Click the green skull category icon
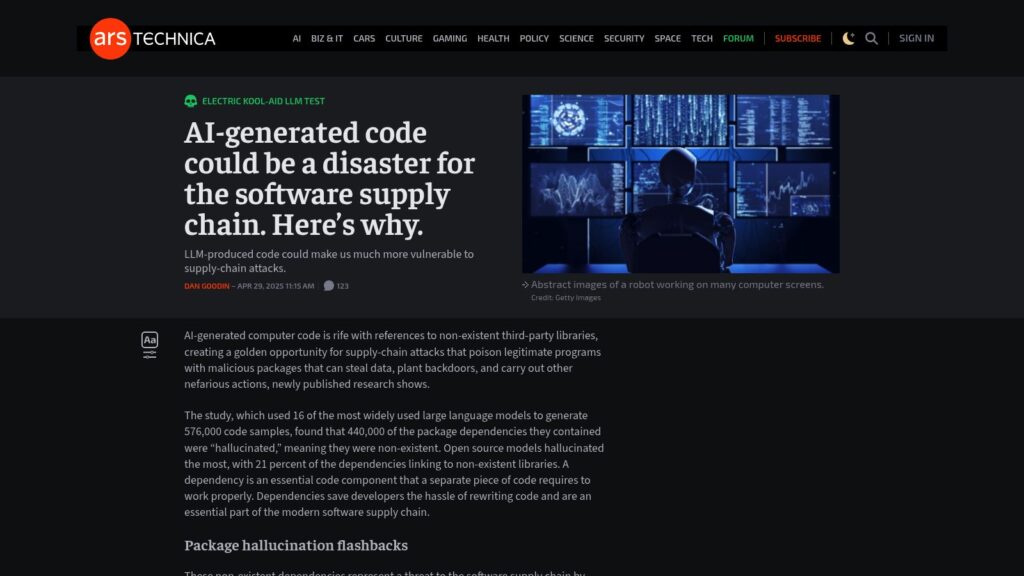The image size is (1024, 576). tap(191, 101)
